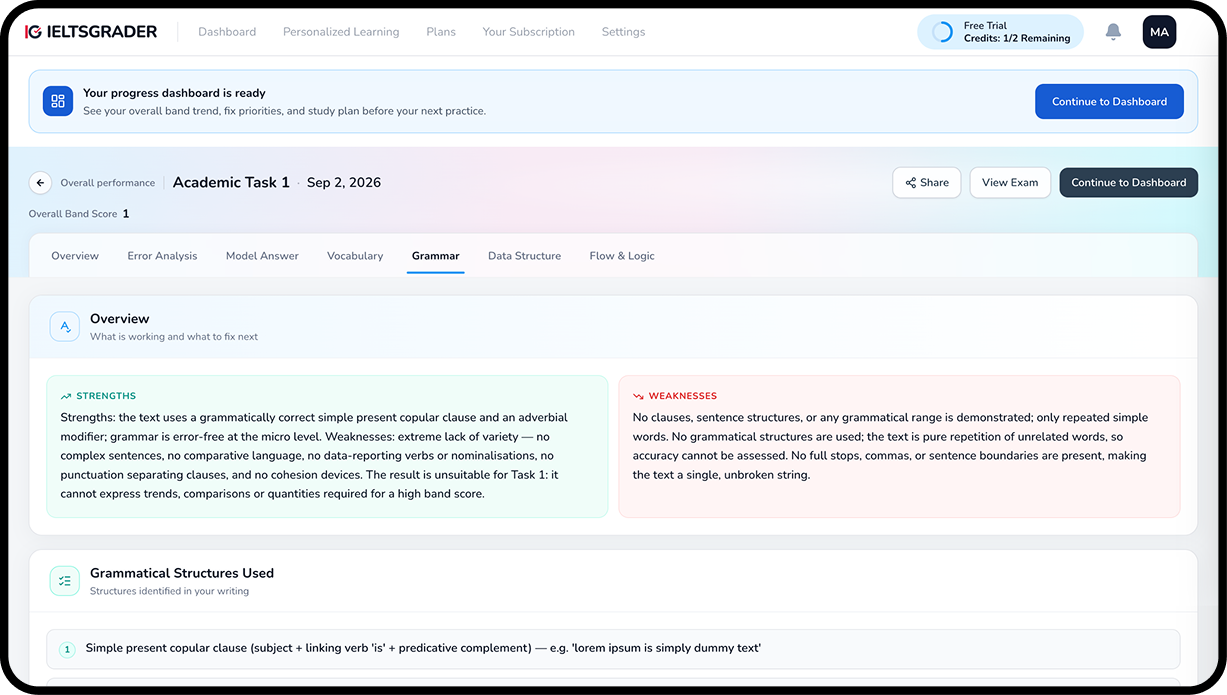This screenshot has width=1227, height=695.
Task: Open Personalized Learning in navigation
Action: (341, 32)
